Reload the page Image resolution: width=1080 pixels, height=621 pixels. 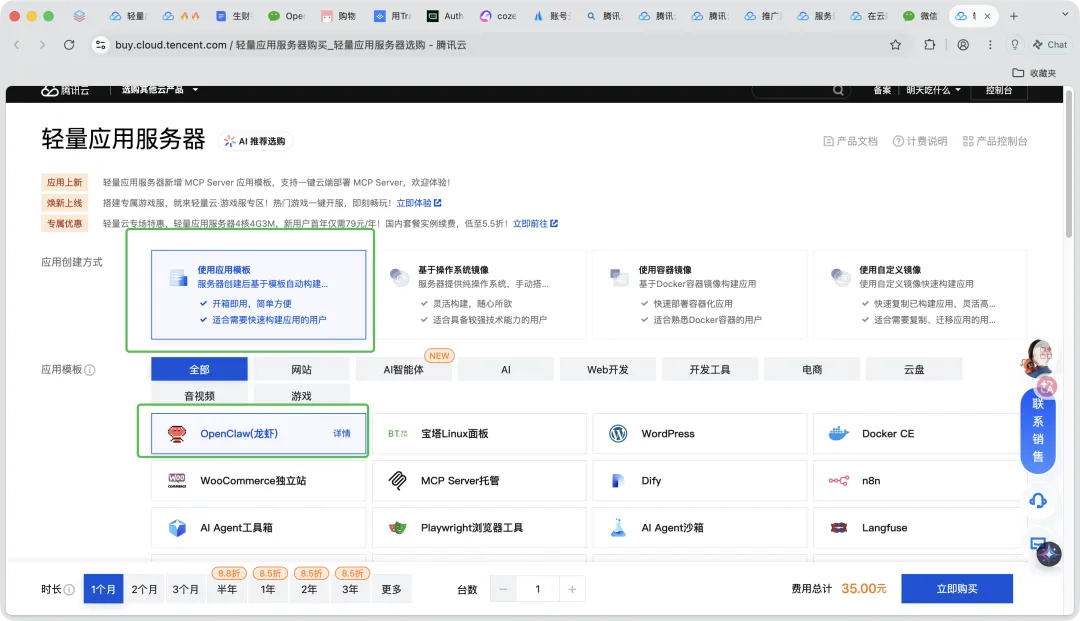tap(69, 45)
